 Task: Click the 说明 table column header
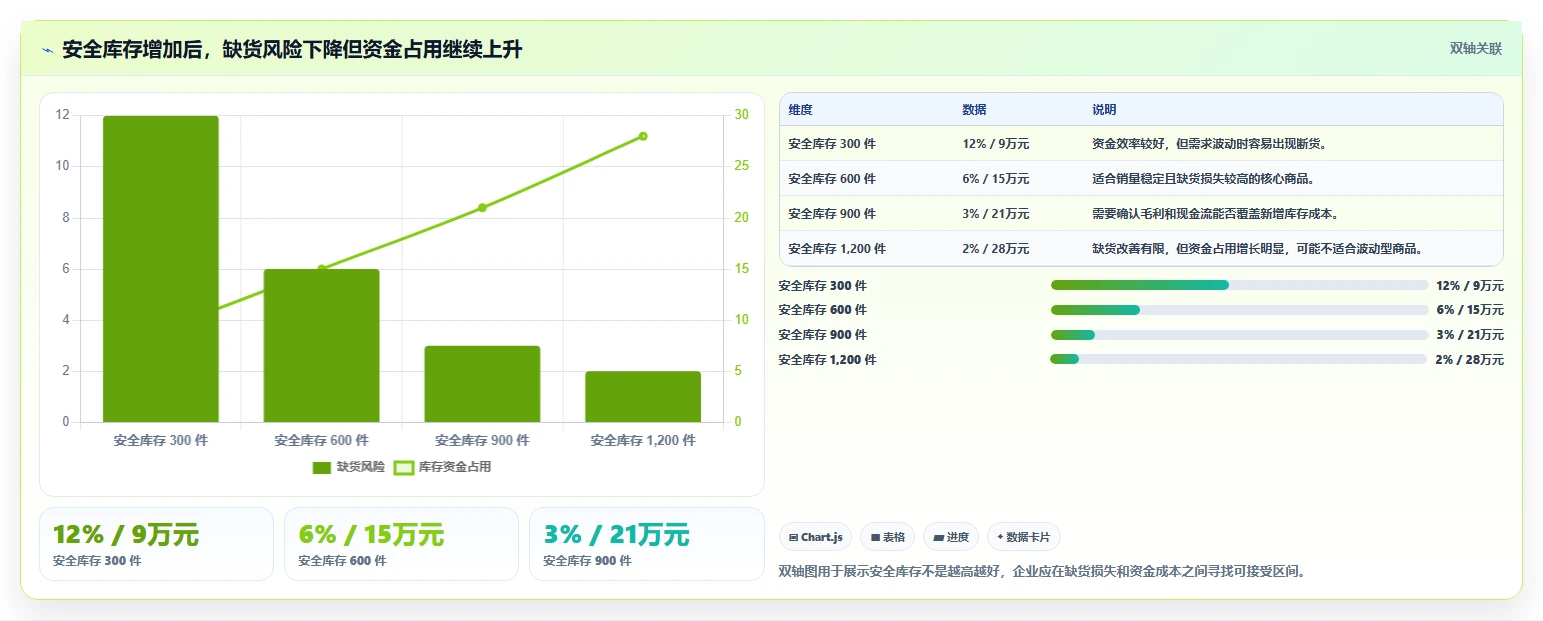click(1104, 110)
